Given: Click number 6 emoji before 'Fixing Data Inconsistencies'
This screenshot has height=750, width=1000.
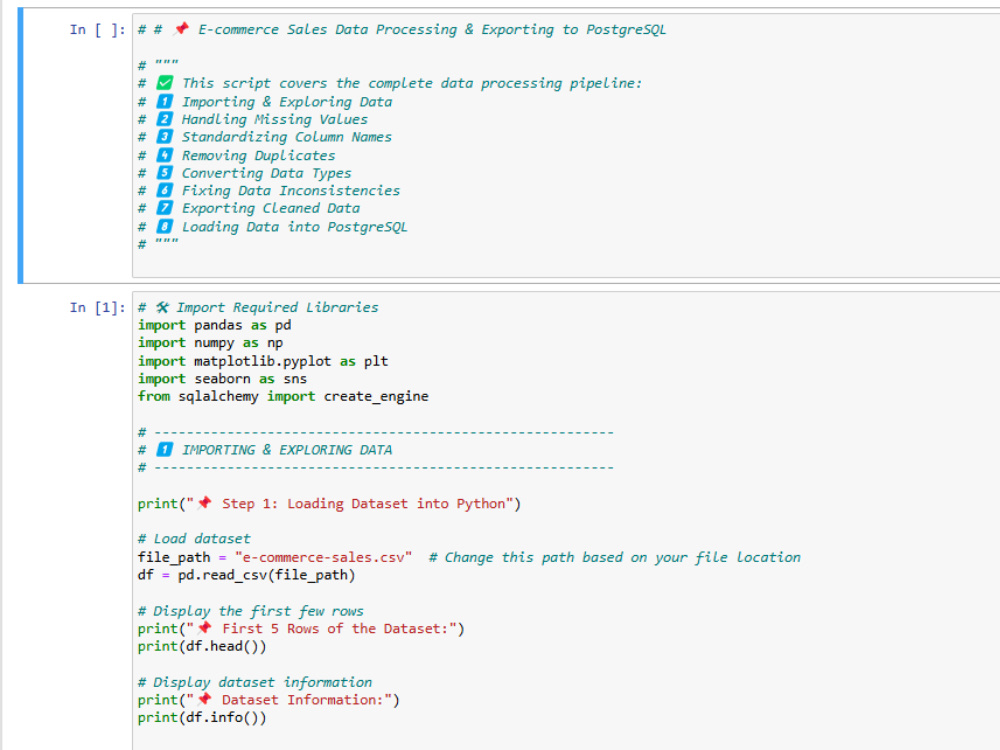Looking at the screenshot, I should [x=165, y=191].
